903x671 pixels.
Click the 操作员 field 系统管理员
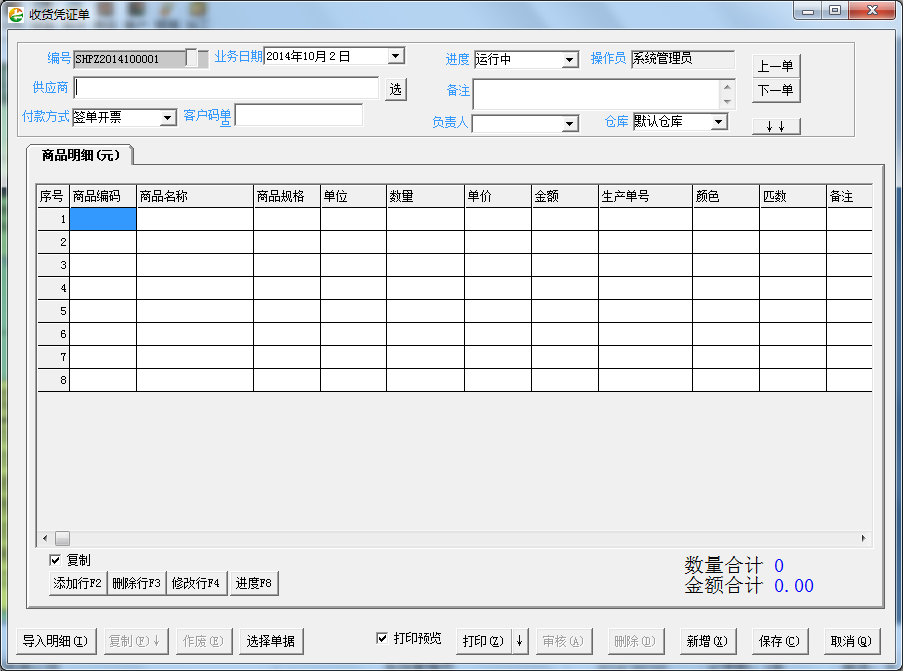682,59
